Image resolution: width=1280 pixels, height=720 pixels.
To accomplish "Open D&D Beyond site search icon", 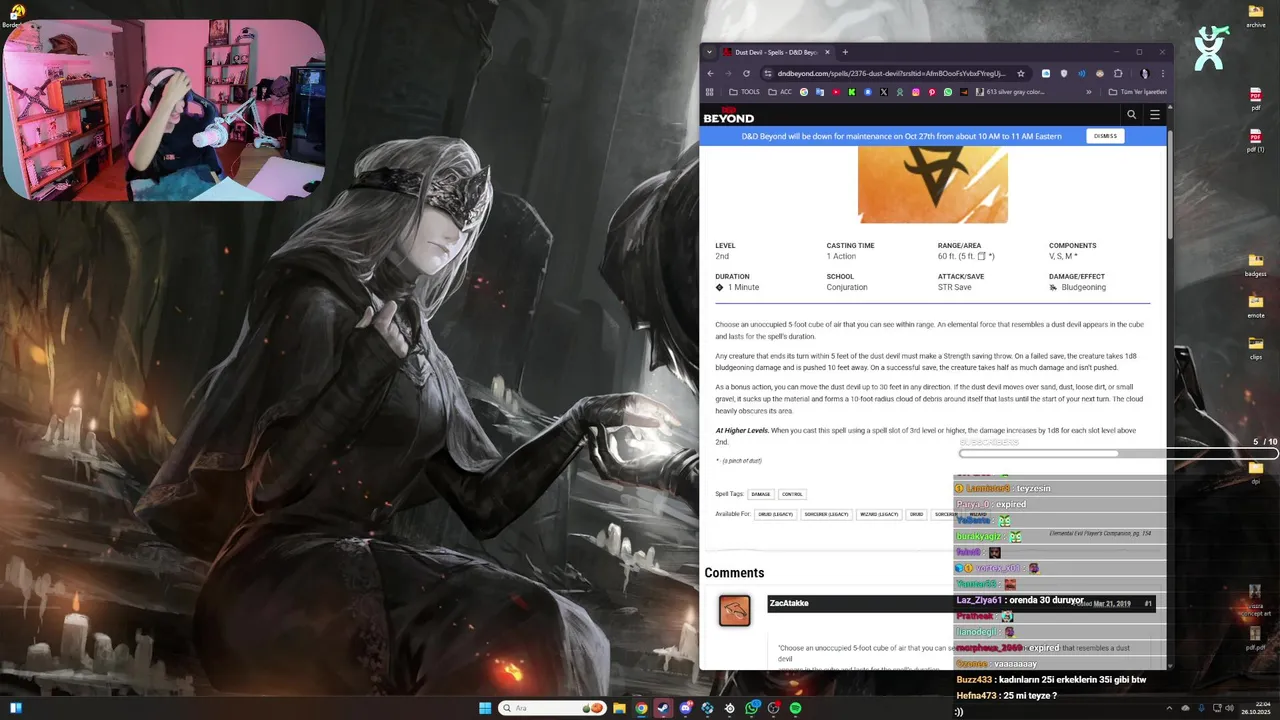I will pyautogui.click(x=1132, y=115).
